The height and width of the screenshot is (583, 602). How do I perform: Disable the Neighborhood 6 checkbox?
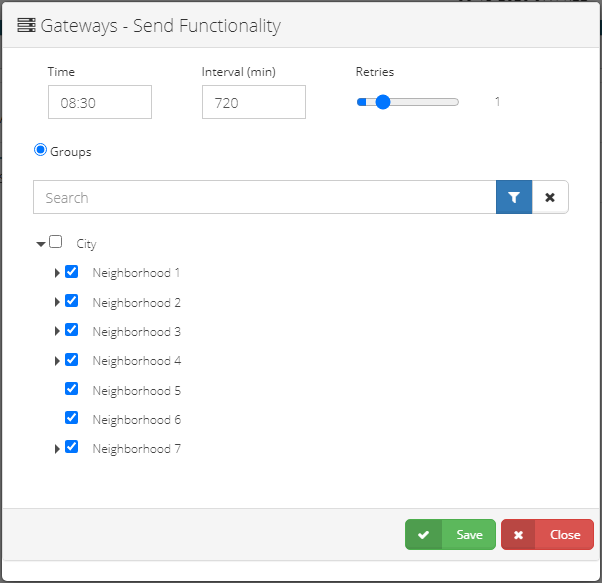72,418
